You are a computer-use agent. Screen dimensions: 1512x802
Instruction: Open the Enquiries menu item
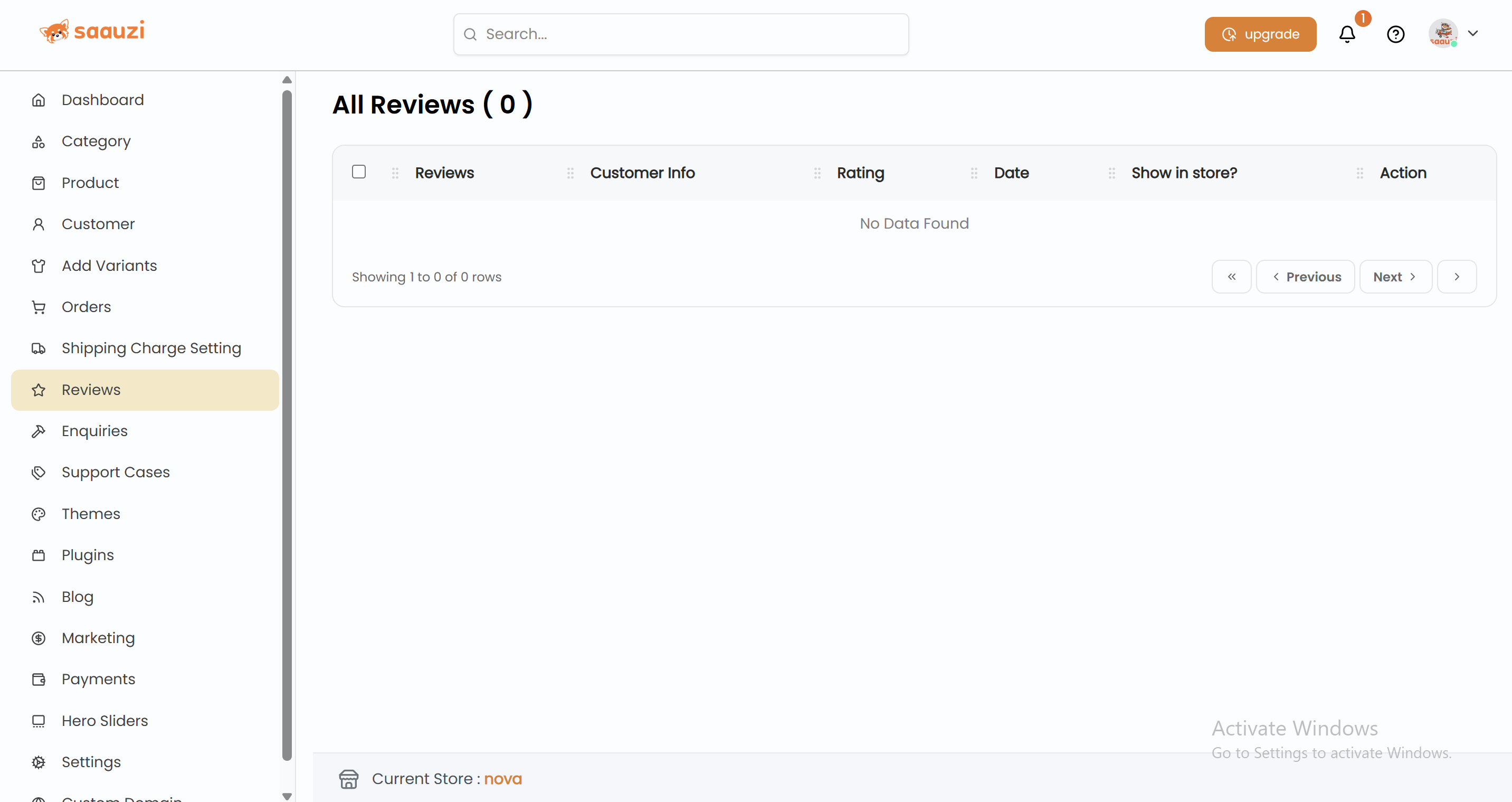click(x=94, y=431)
